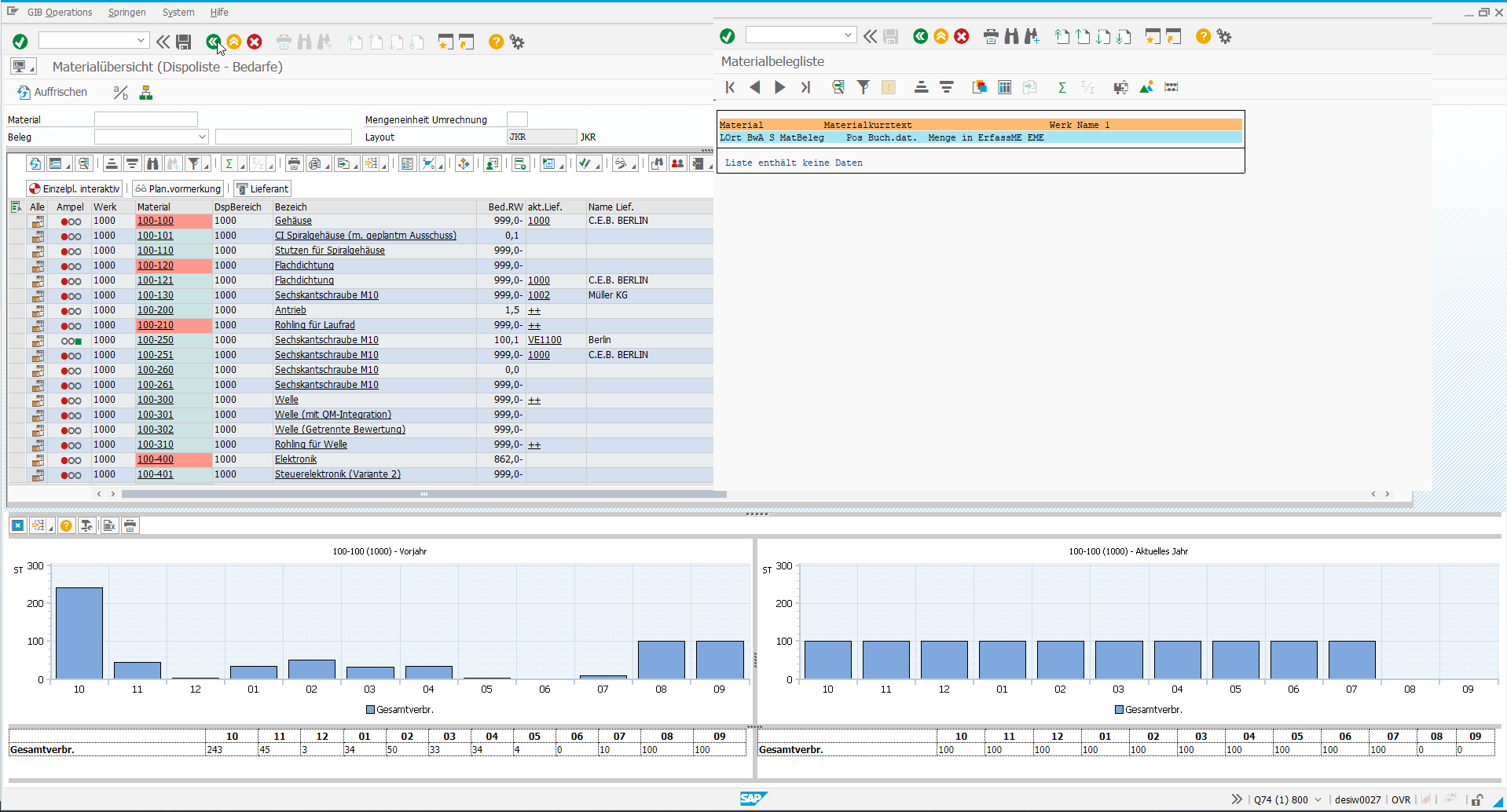Open the Springen menu

126,13
